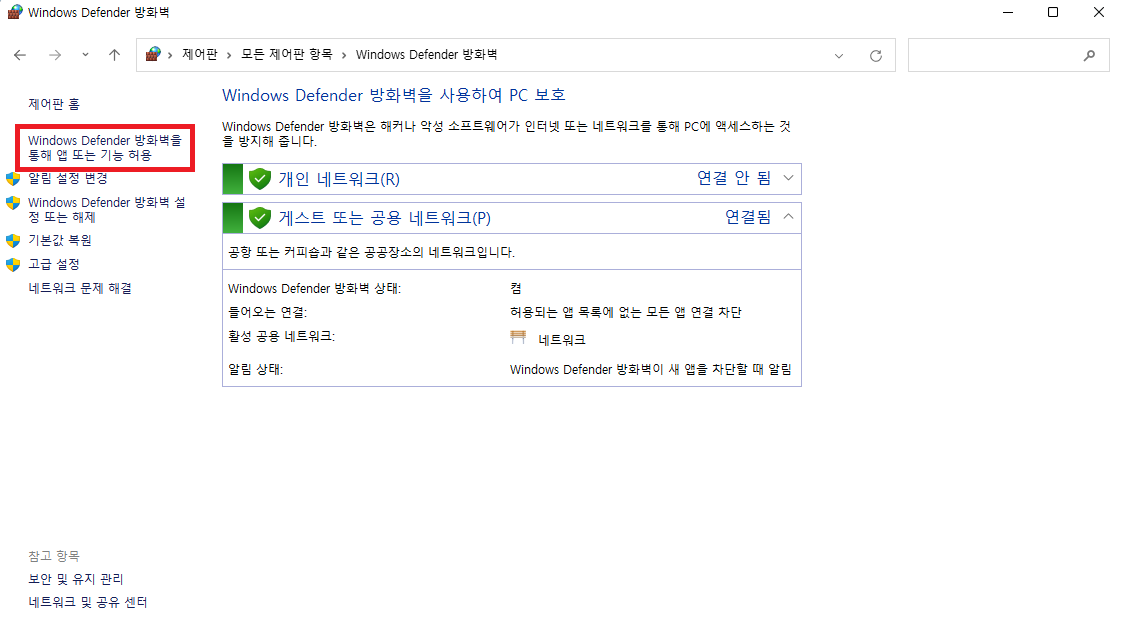The width and height of the screenshot is (1122, 629).
Task: Click shield icon beside 기본값 복원
Action: click(13, 240)
